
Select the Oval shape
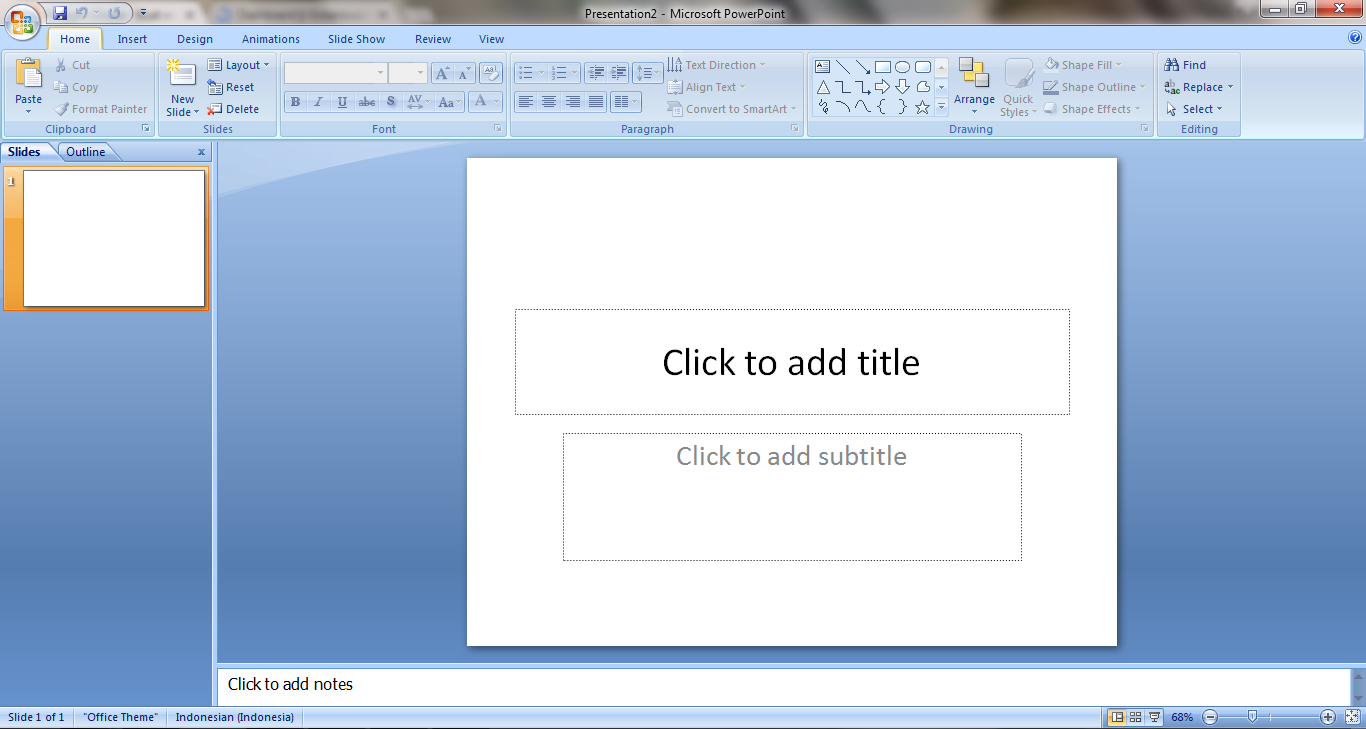(903, 67)
